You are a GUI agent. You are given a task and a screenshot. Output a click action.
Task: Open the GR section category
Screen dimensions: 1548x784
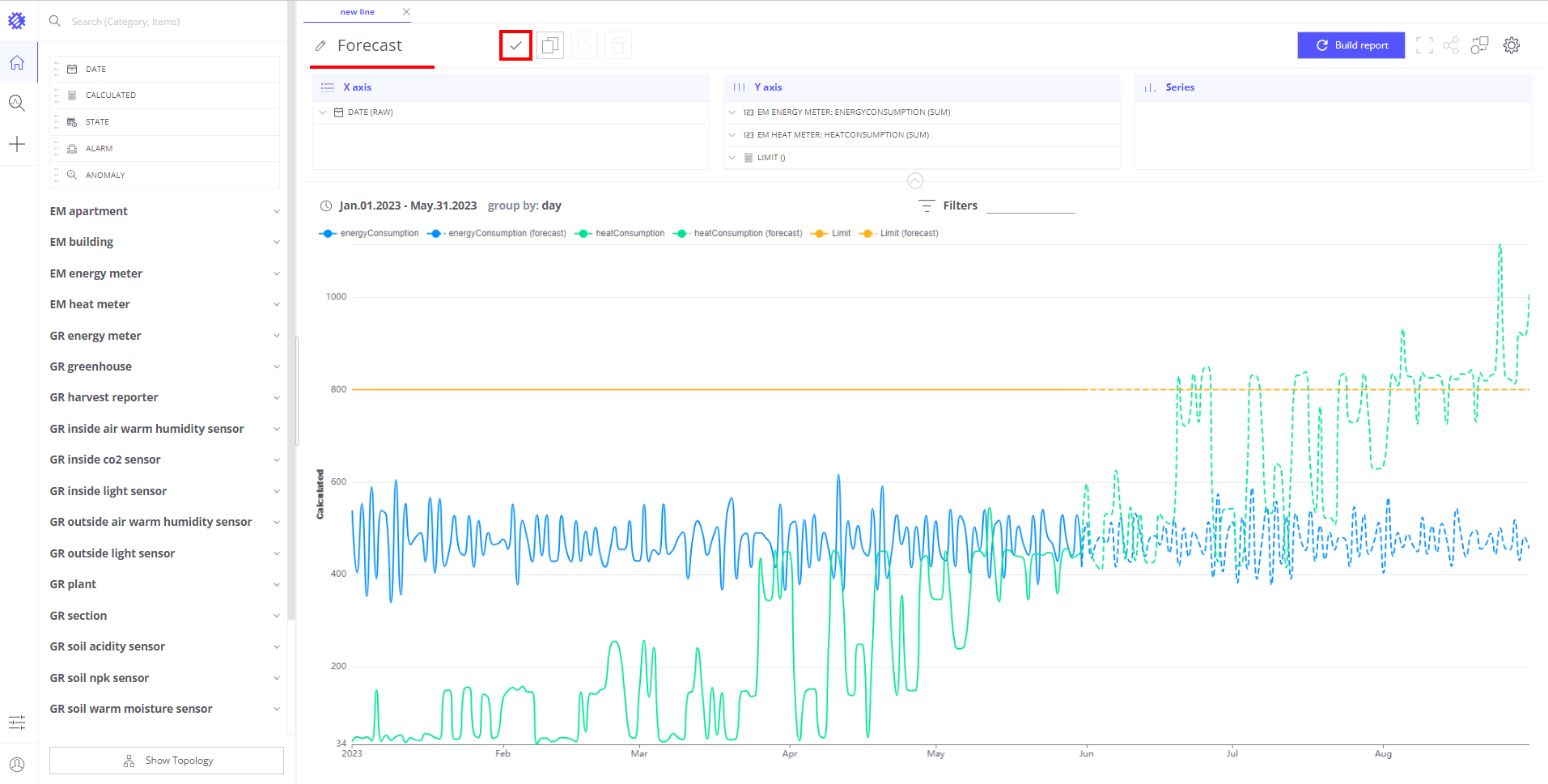pos(164,616)
